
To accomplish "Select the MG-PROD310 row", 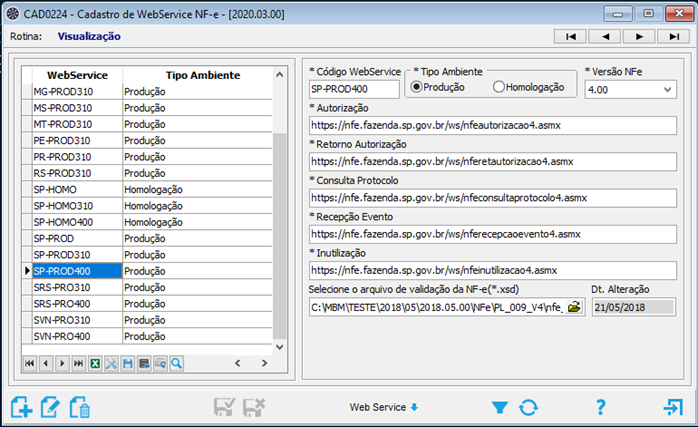I will pos(147,92).
